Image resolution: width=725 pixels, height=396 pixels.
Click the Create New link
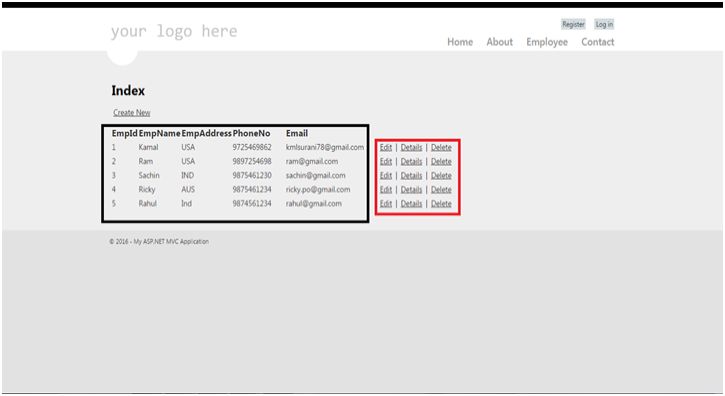pyautogui.click(x=132, y=112)
